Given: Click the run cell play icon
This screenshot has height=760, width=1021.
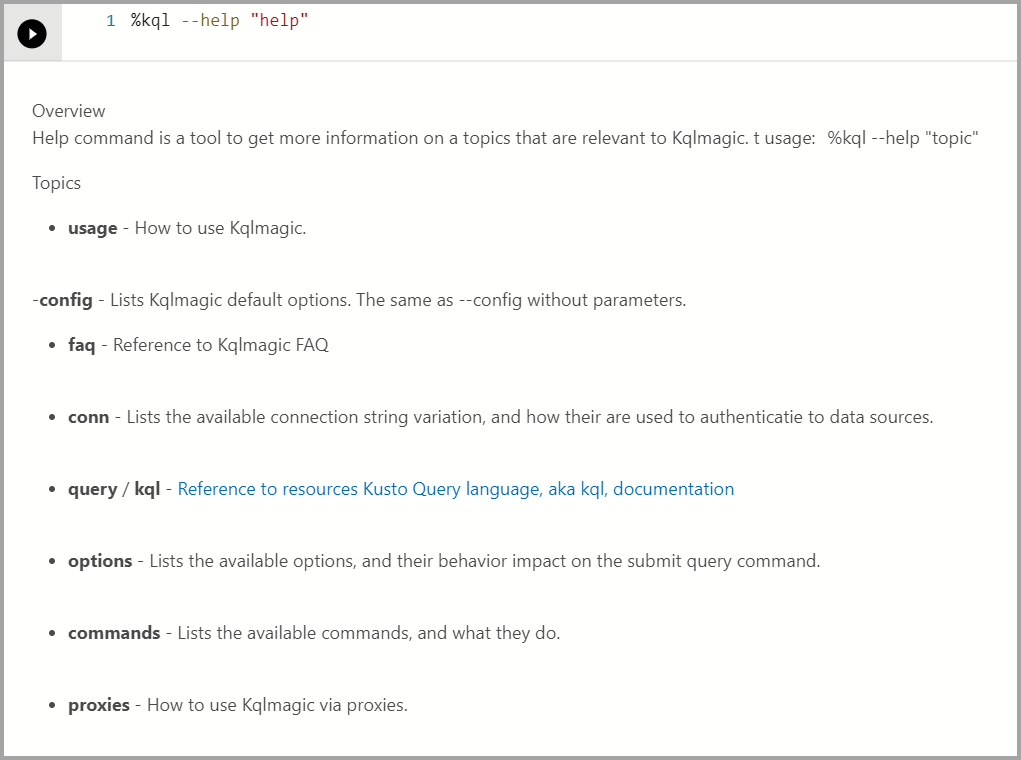Looking at the screenshot, I should pos(31,33).
